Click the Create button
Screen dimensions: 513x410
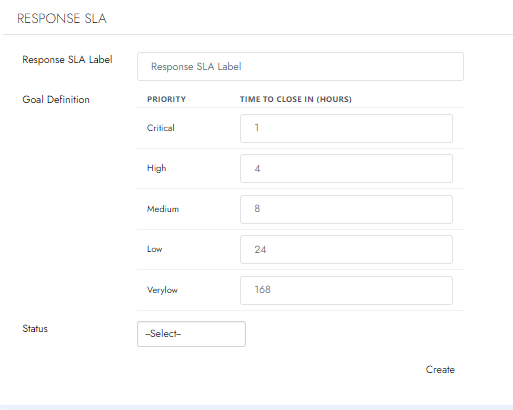pos(440,369)
